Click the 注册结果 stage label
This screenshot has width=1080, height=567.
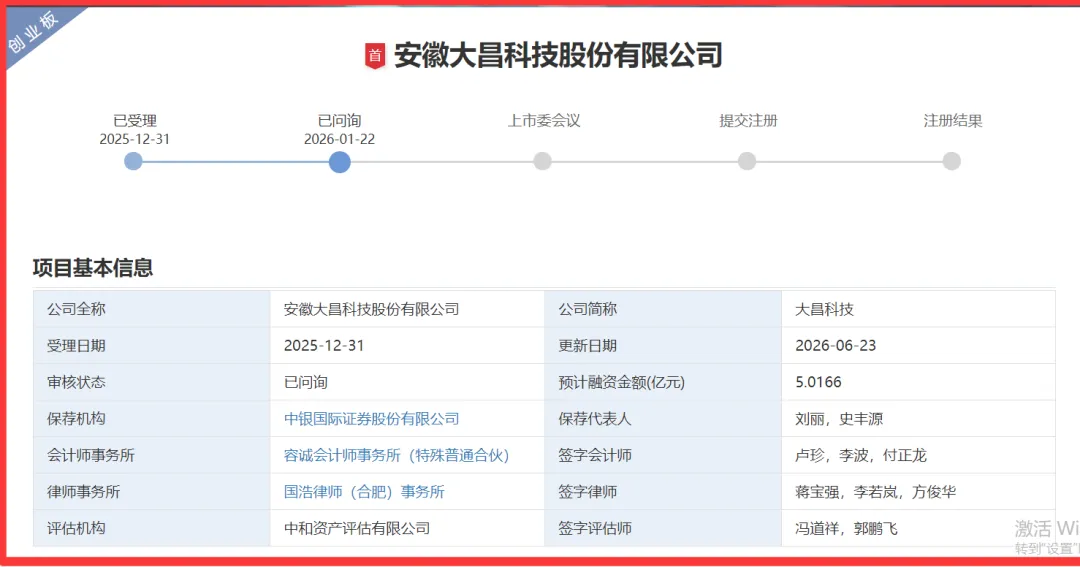pos(953,121)
